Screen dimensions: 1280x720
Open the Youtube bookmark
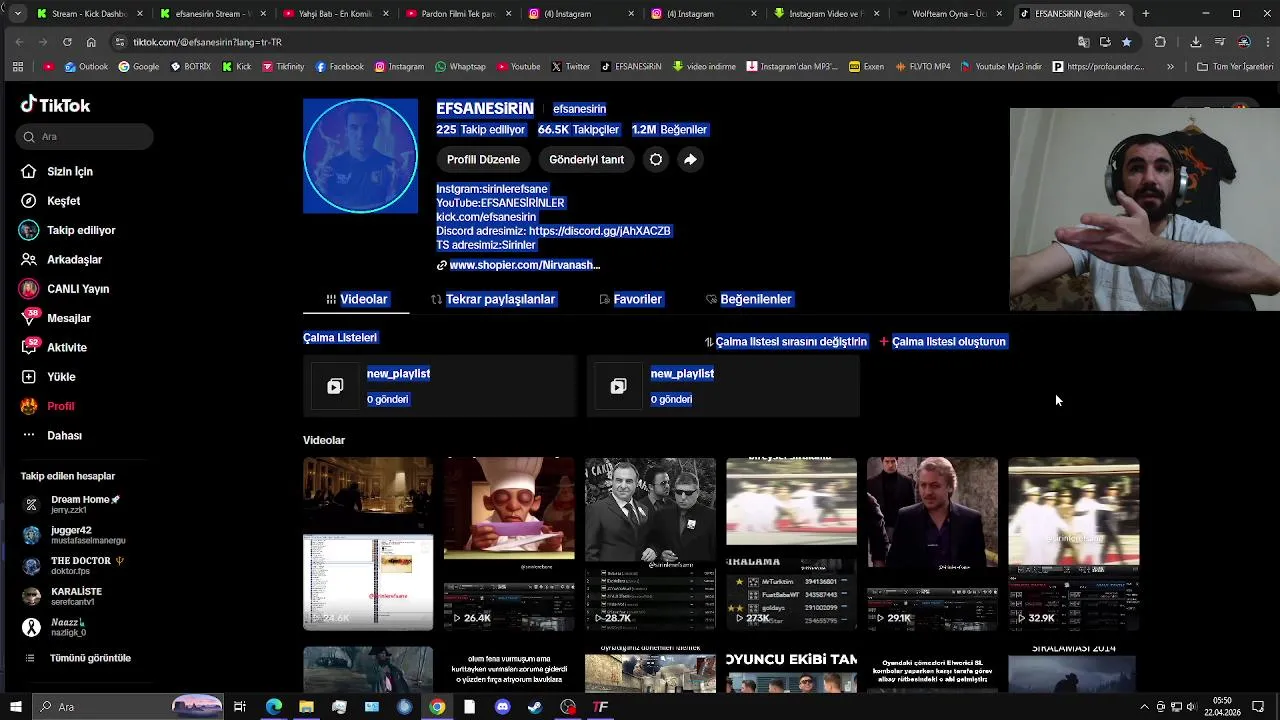pos(518,67)
